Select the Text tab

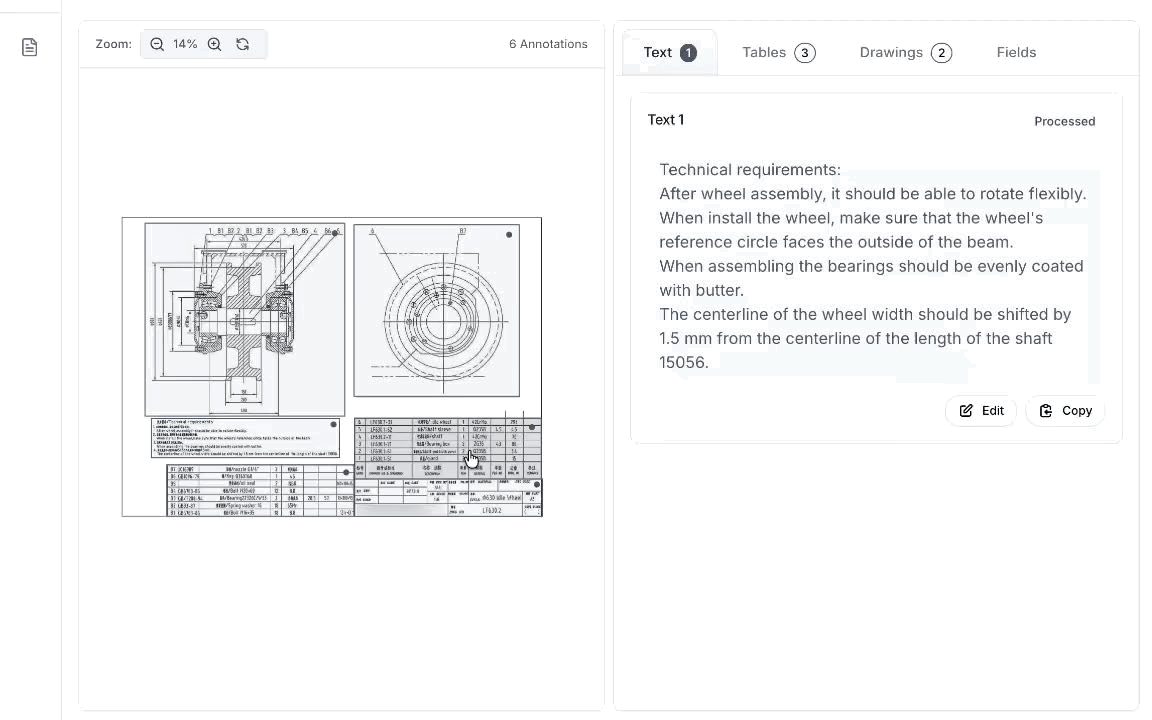[x=670, y=53]
